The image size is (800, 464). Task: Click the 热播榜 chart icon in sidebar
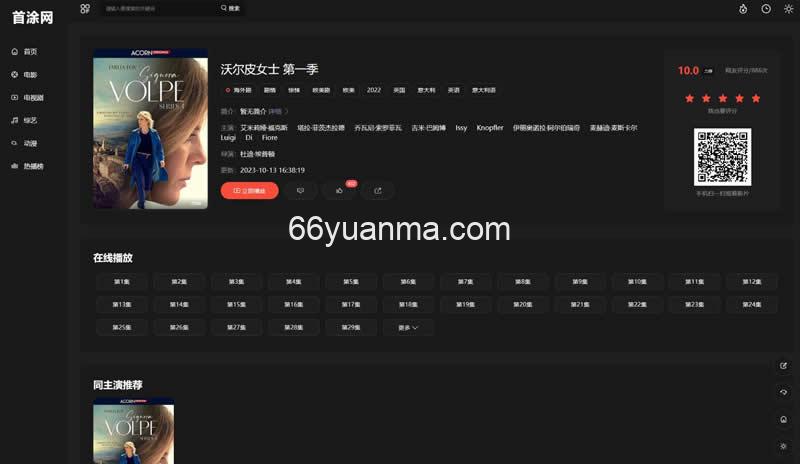pyautogui.click(x=14, y=166)
